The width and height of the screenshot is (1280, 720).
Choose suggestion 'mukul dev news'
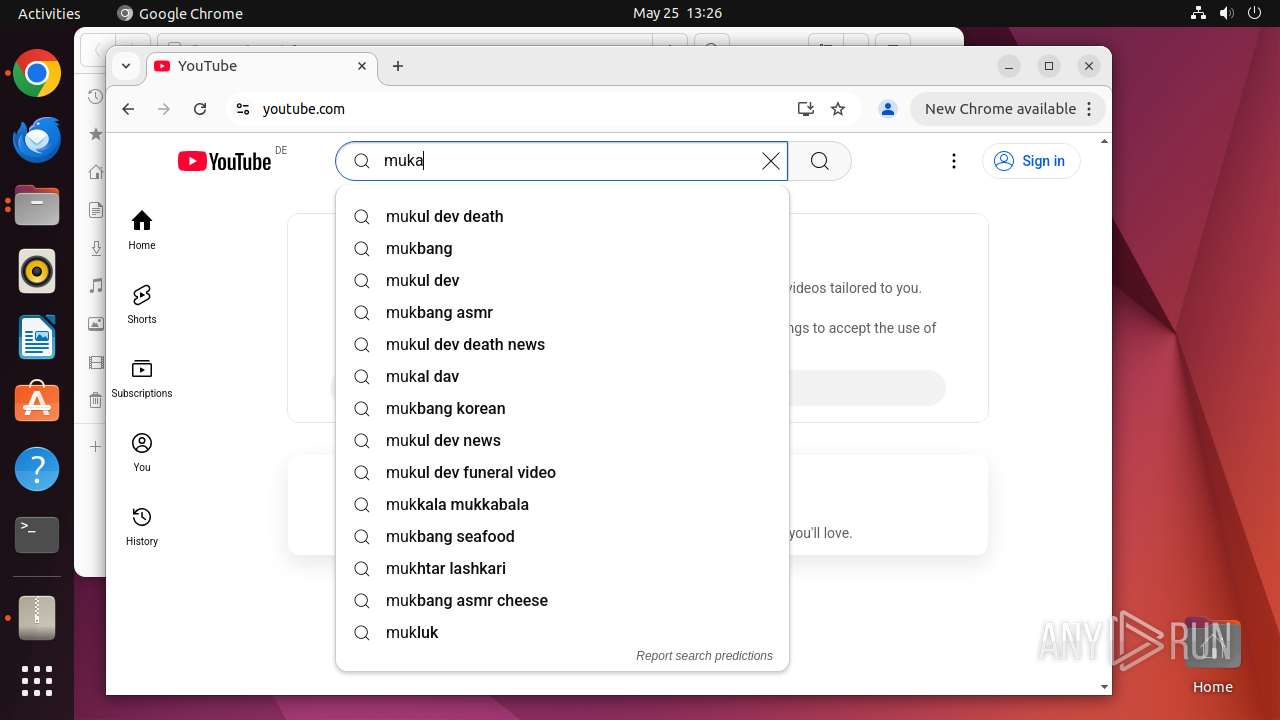click(562, 440)
